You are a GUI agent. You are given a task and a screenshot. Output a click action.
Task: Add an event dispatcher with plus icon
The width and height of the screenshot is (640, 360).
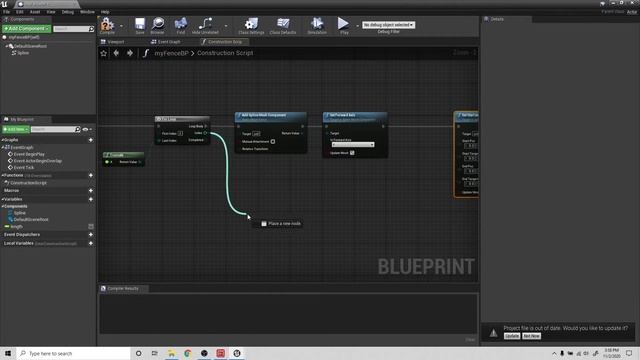point(91,235)
